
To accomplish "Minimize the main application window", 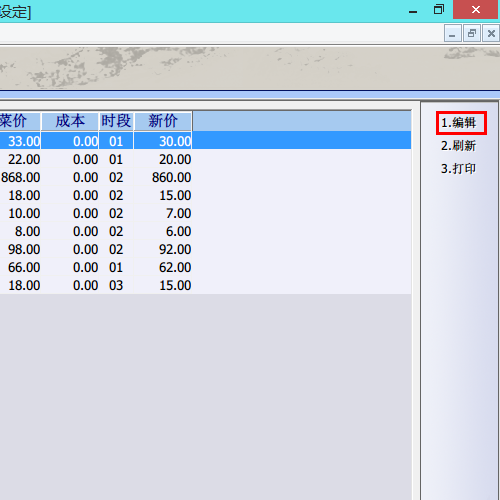I will [413, 10].
